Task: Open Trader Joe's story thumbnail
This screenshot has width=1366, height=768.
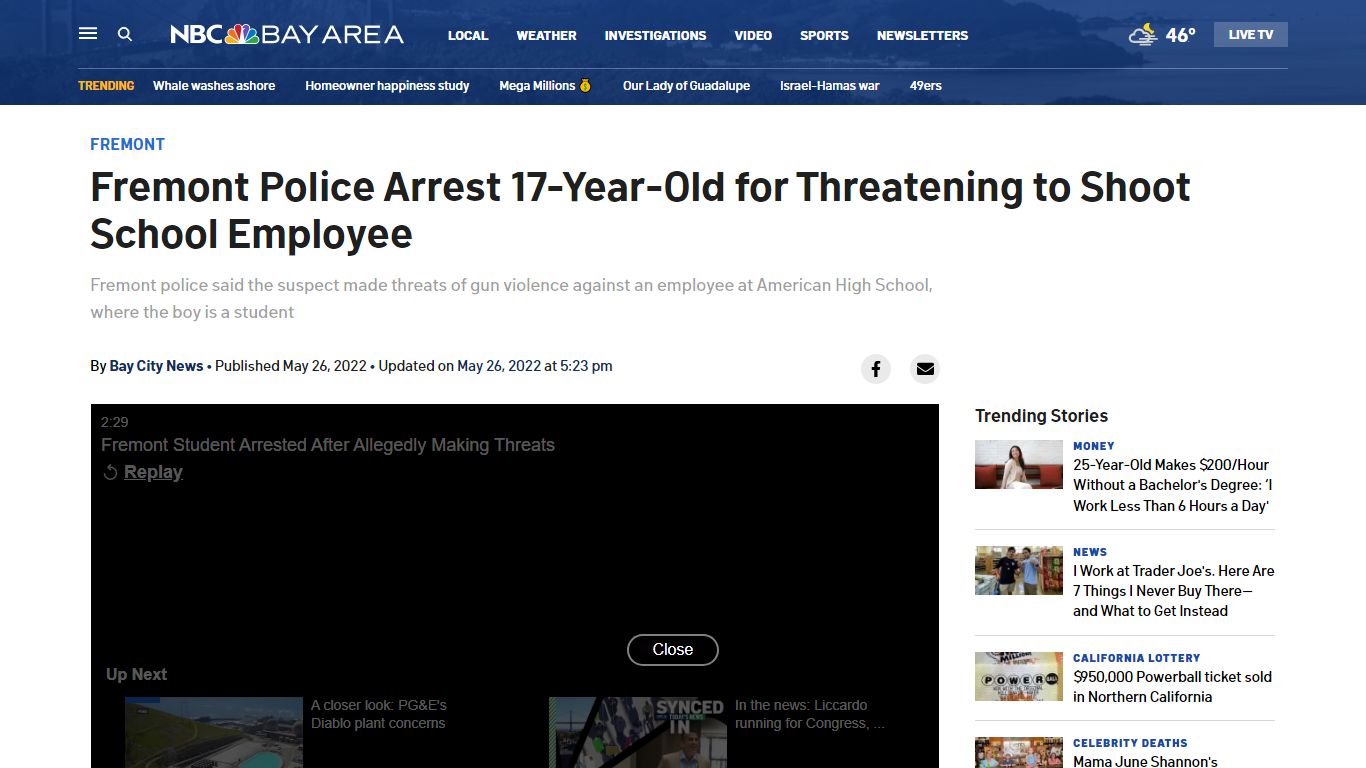Action: click(1019, 571)
